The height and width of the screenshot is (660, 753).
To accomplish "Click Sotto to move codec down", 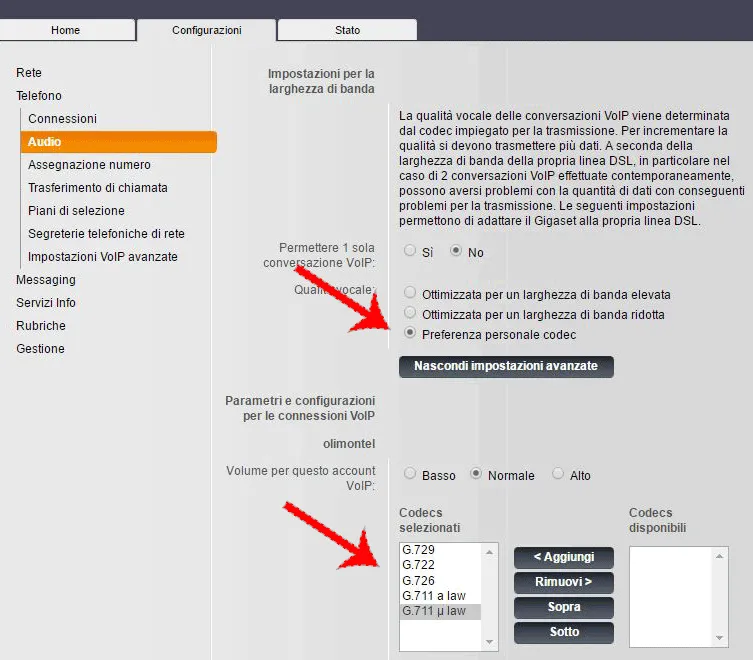I will pyautogui.click(x=564, y=632).
